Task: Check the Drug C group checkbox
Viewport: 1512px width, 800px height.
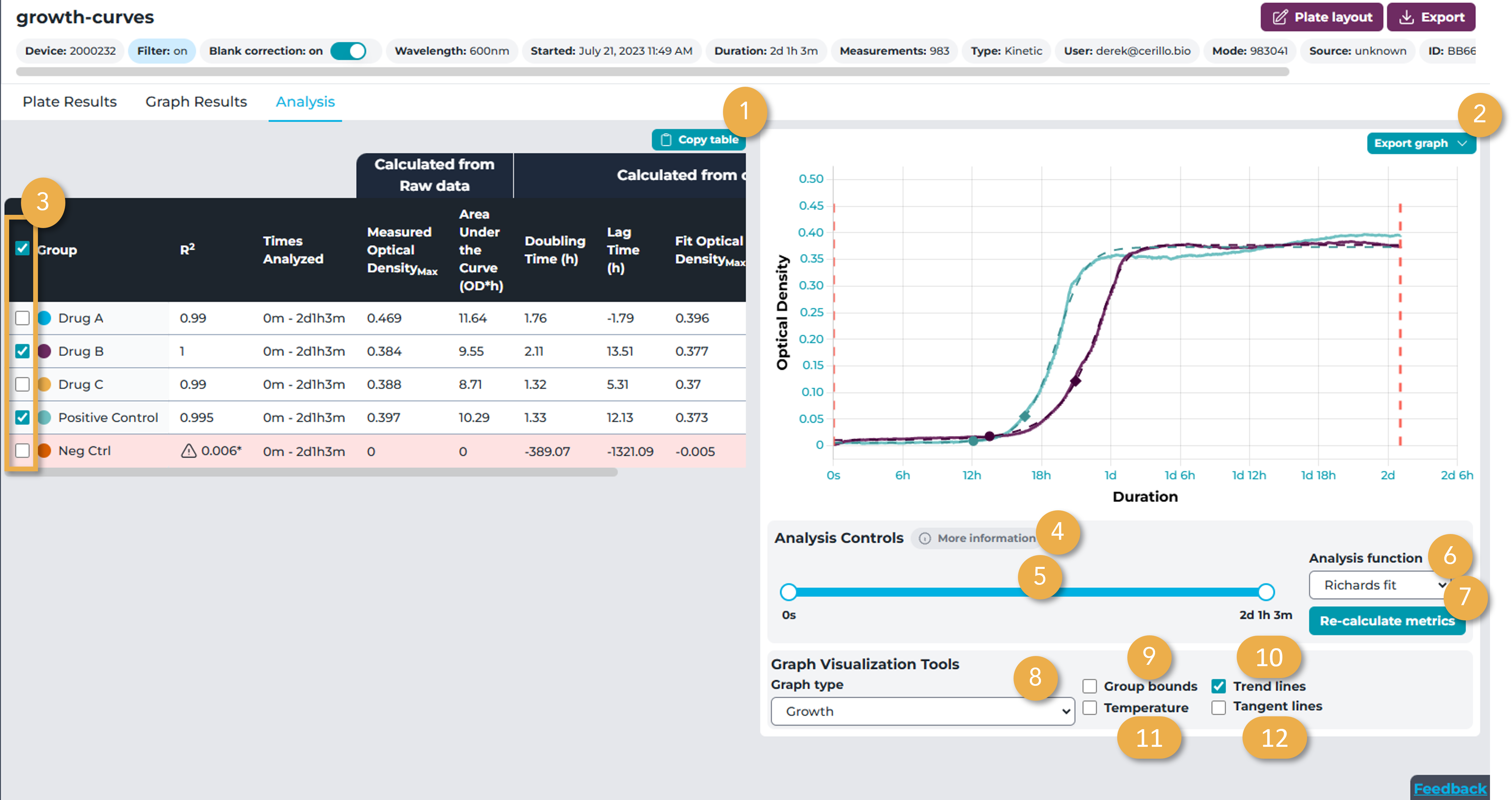Action: pos(22,385)
